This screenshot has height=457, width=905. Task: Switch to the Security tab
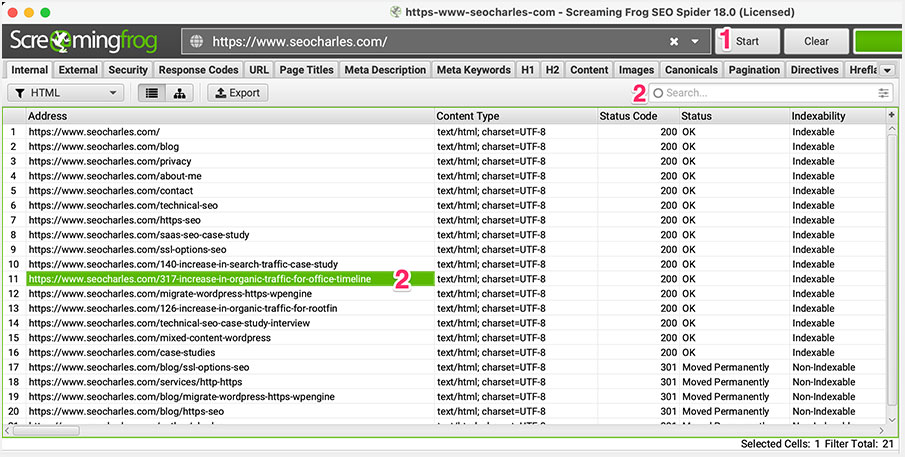click(x=128, y=70)
